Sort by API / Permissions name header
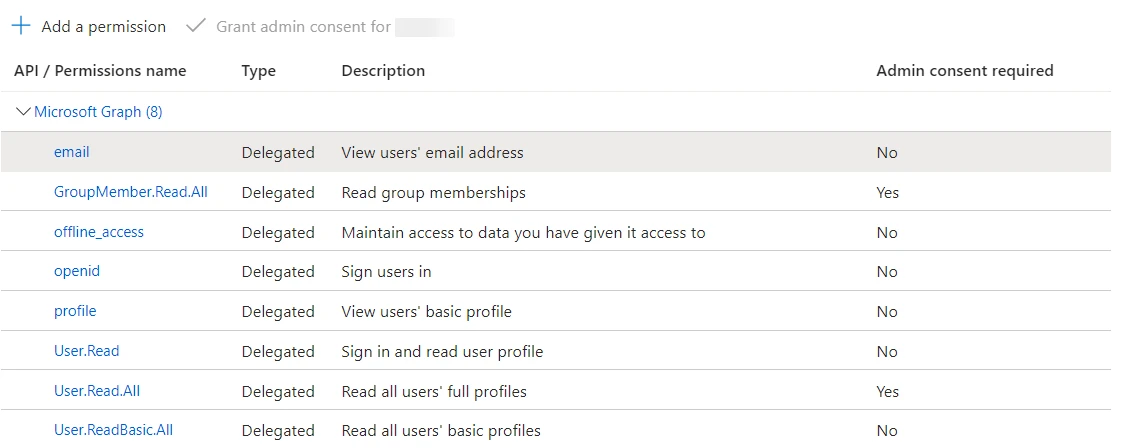 click(x=100, y=71)
